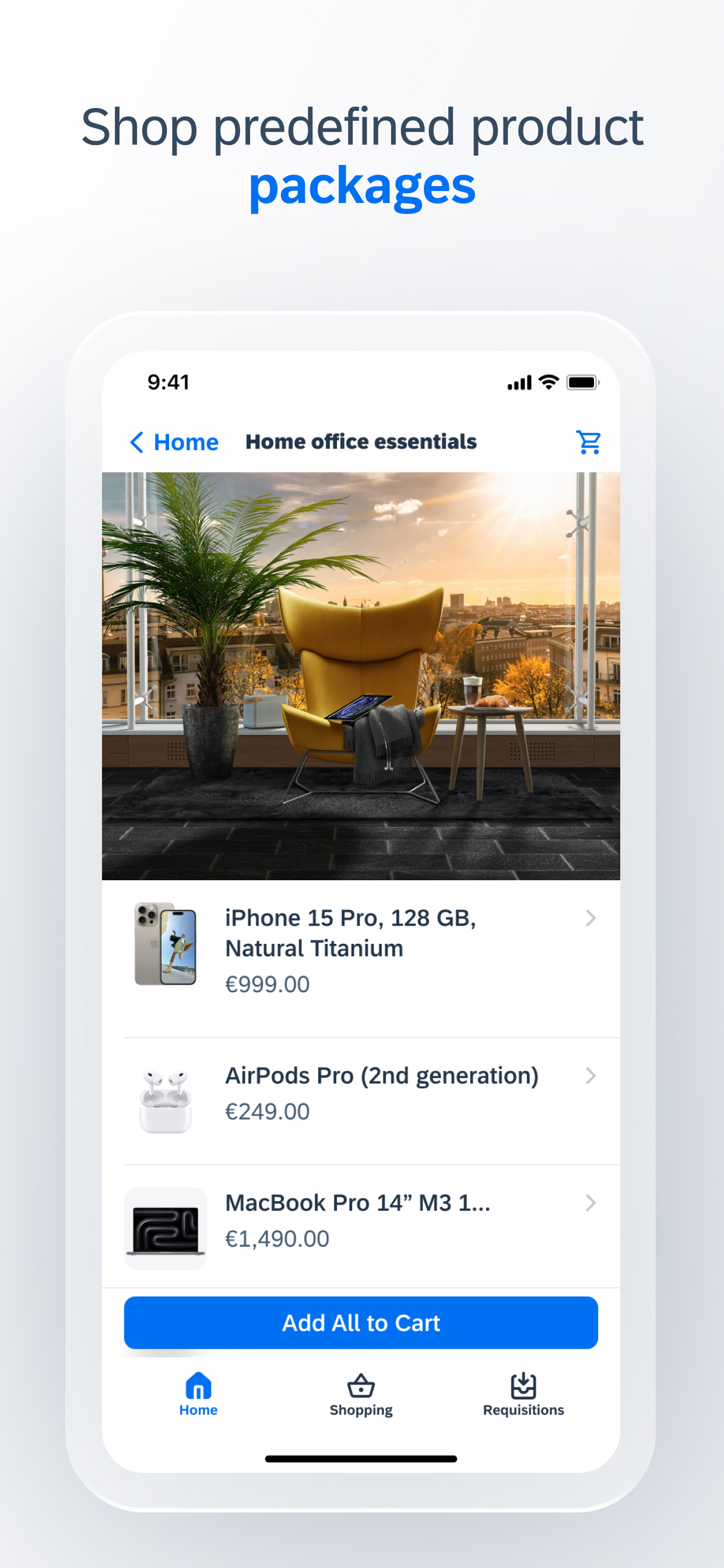The image size is (724, 1568).
Task: Switch to the Shopping tab label
Action: click(361, 1410)
